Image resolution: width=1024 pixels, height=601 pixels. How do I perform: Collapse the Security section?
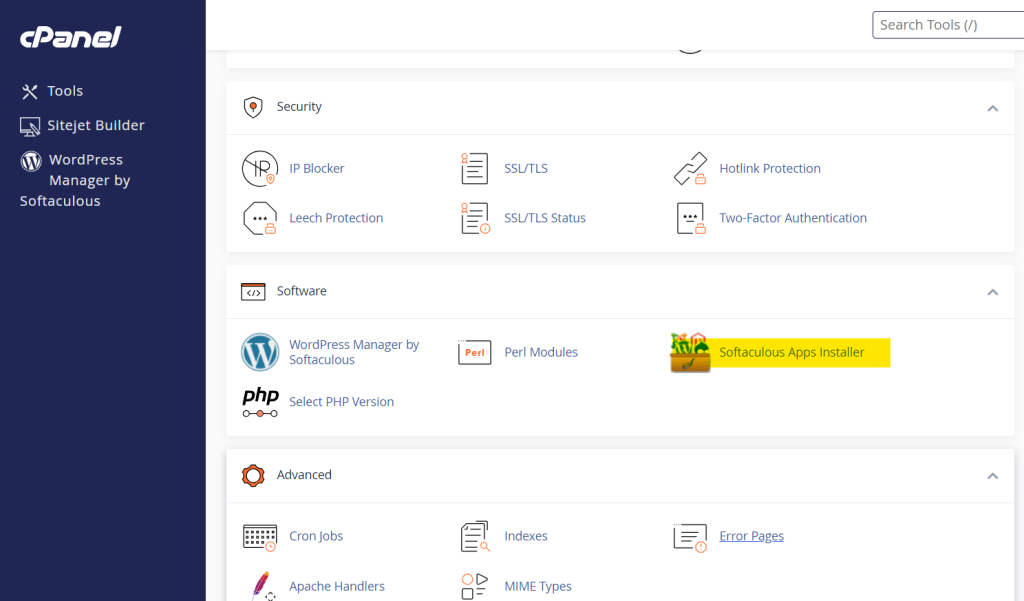click(992, 108)
